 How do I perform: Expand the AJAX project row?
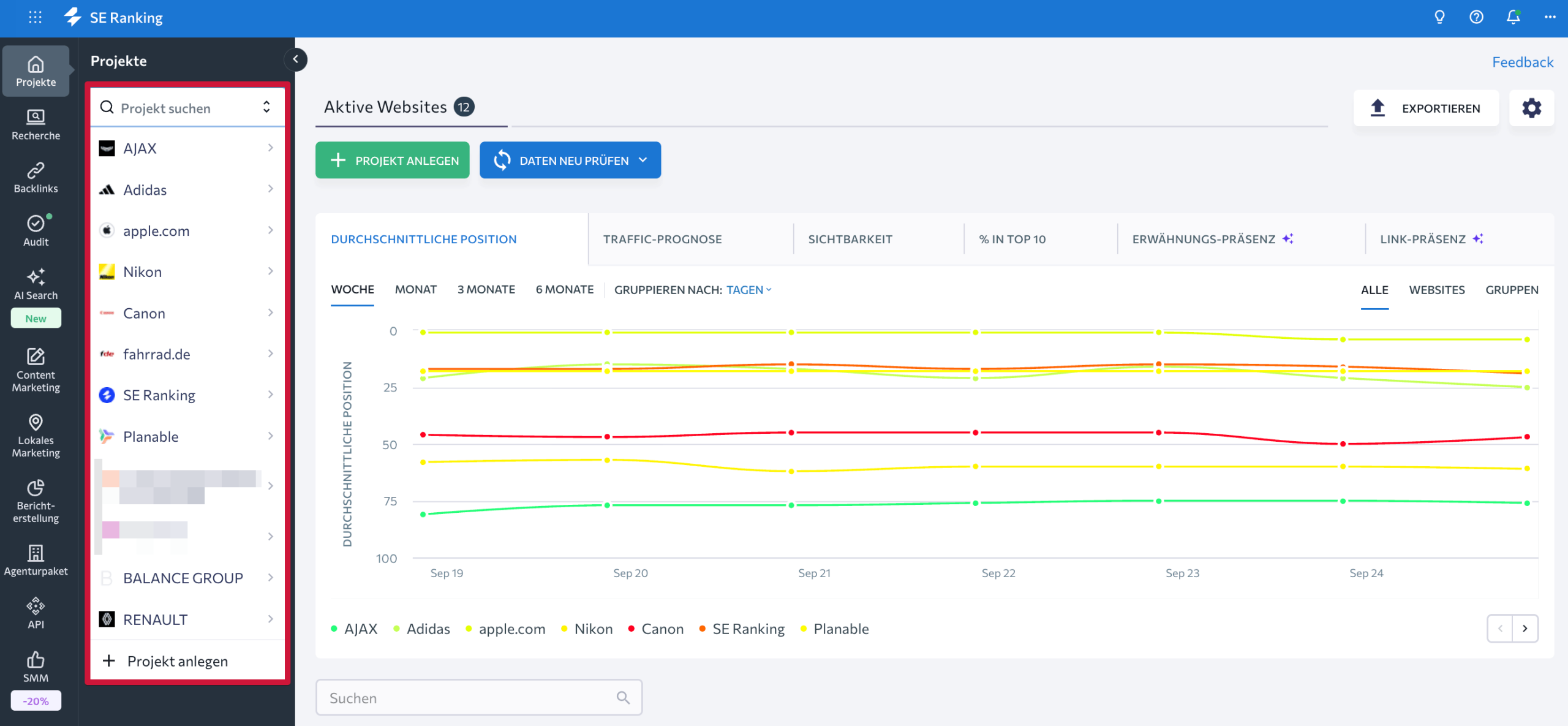(x=187, y=148)
